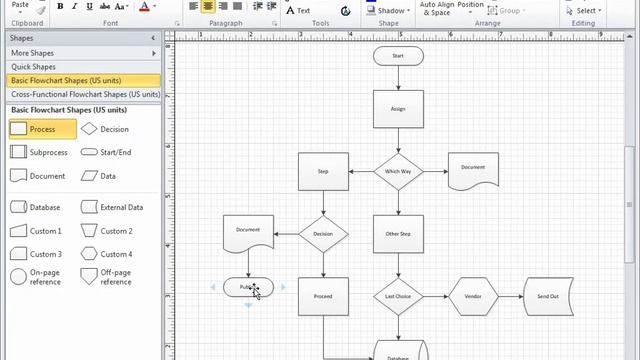The image size is (640, 360).
Task: Increase the paragraph indent
Action: pos(271,6)
